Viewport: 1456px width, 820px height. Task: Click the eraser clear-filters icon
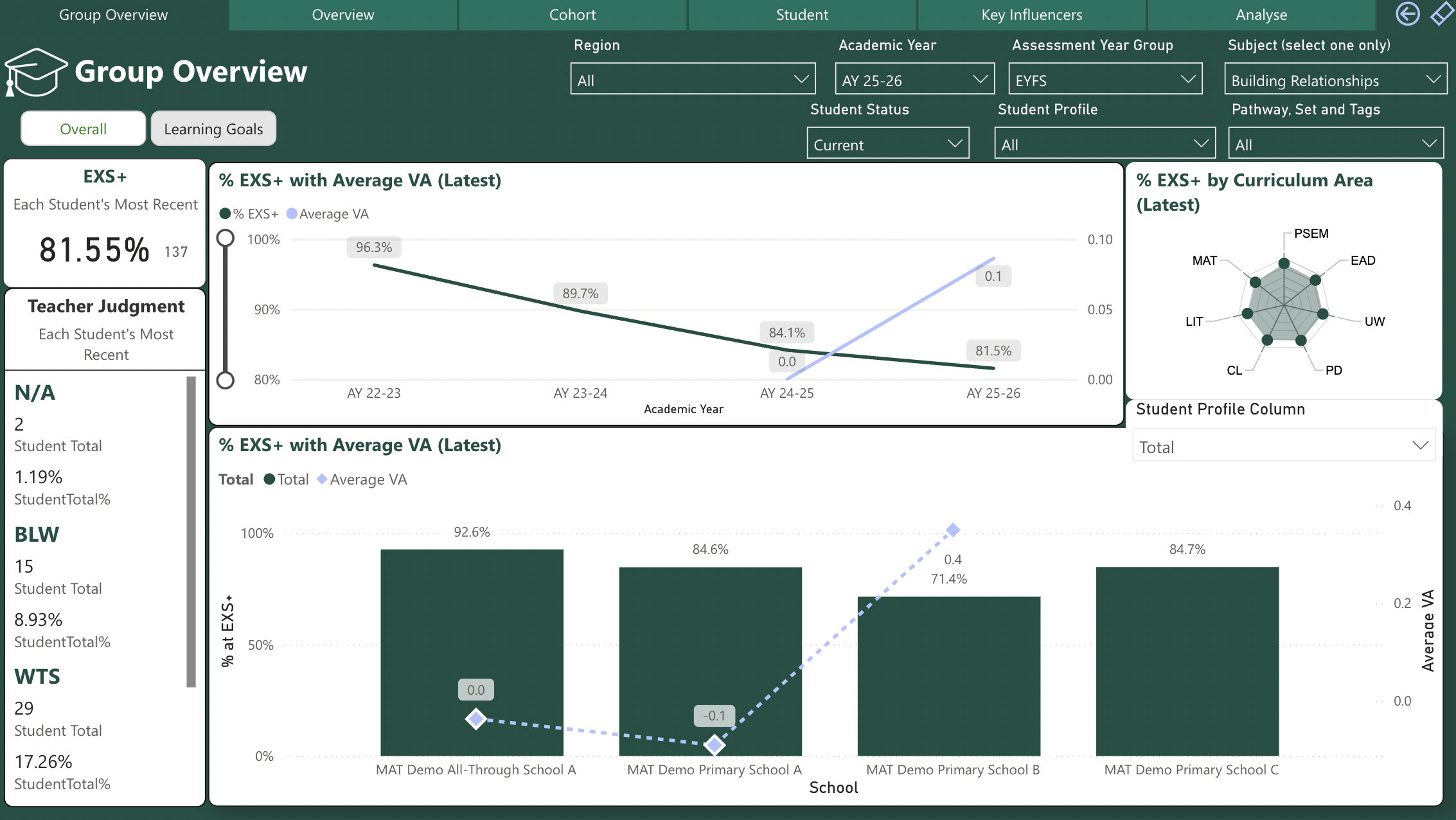pos(1441,14)
